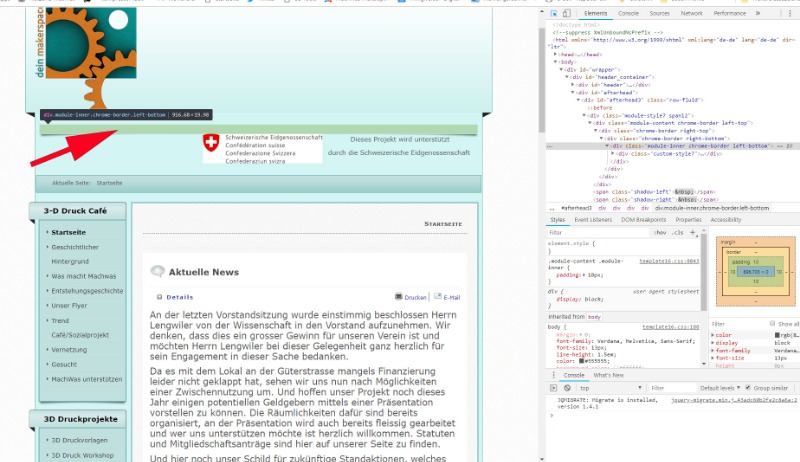Click the Swiss coat of arms logo
This screenshot has width=800, height=462.
(211, 142)
